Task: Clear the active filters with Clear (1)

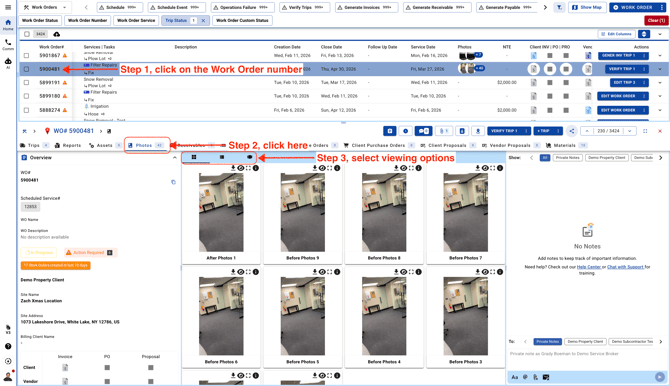Action: pyautogui.click(x=656, y=20)
